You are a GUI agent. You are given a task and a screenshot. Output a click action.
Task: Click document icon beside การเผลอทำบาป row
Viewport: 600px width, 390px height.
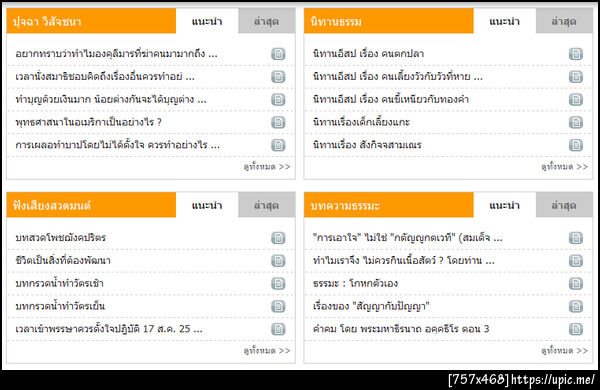278,145
